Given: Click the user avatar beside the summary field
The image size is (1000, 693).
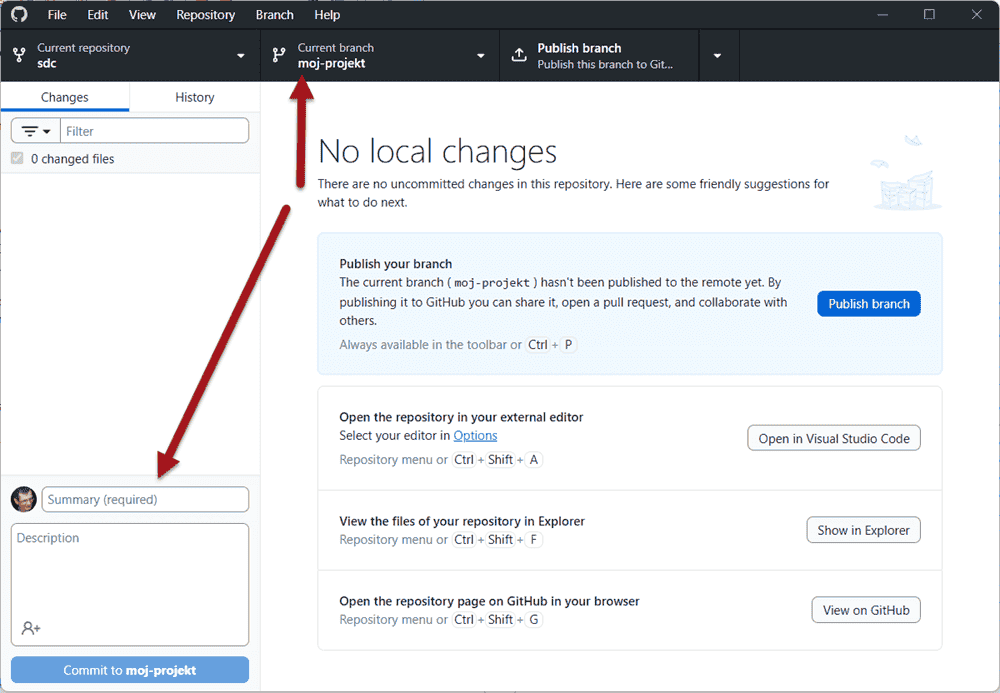Looking at the screenshot, I should pos(24,499).
